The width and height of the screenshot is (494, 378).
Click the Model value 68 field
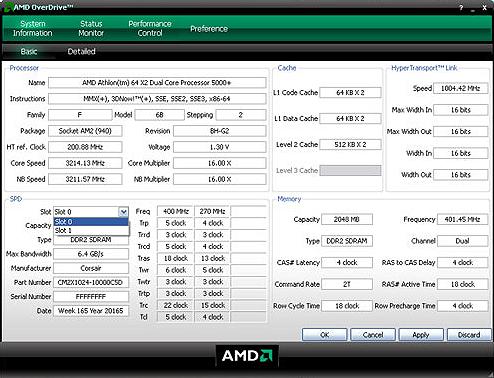click(159, 115)
